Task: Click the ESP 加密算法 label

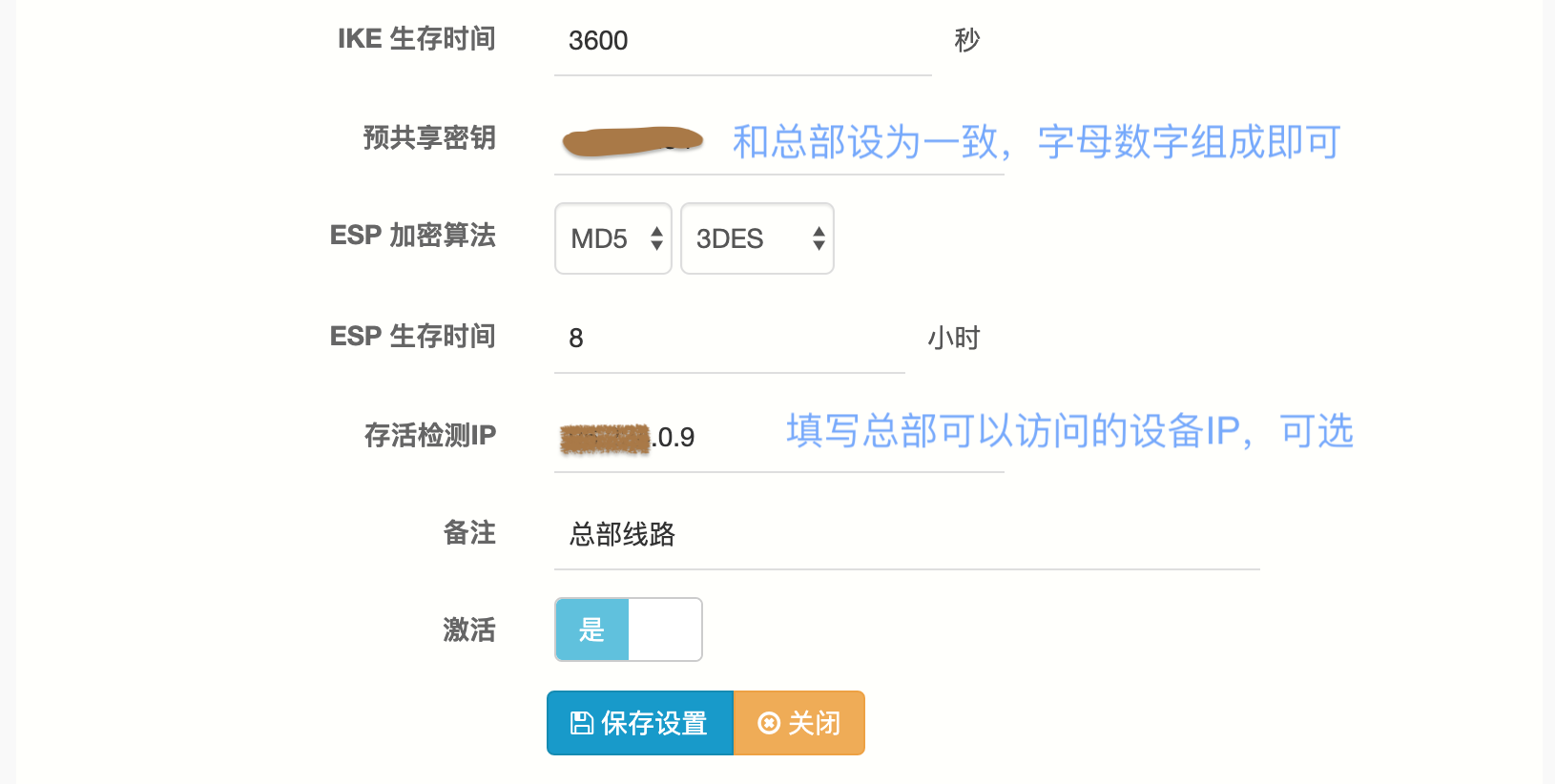Action: point(412,236)
